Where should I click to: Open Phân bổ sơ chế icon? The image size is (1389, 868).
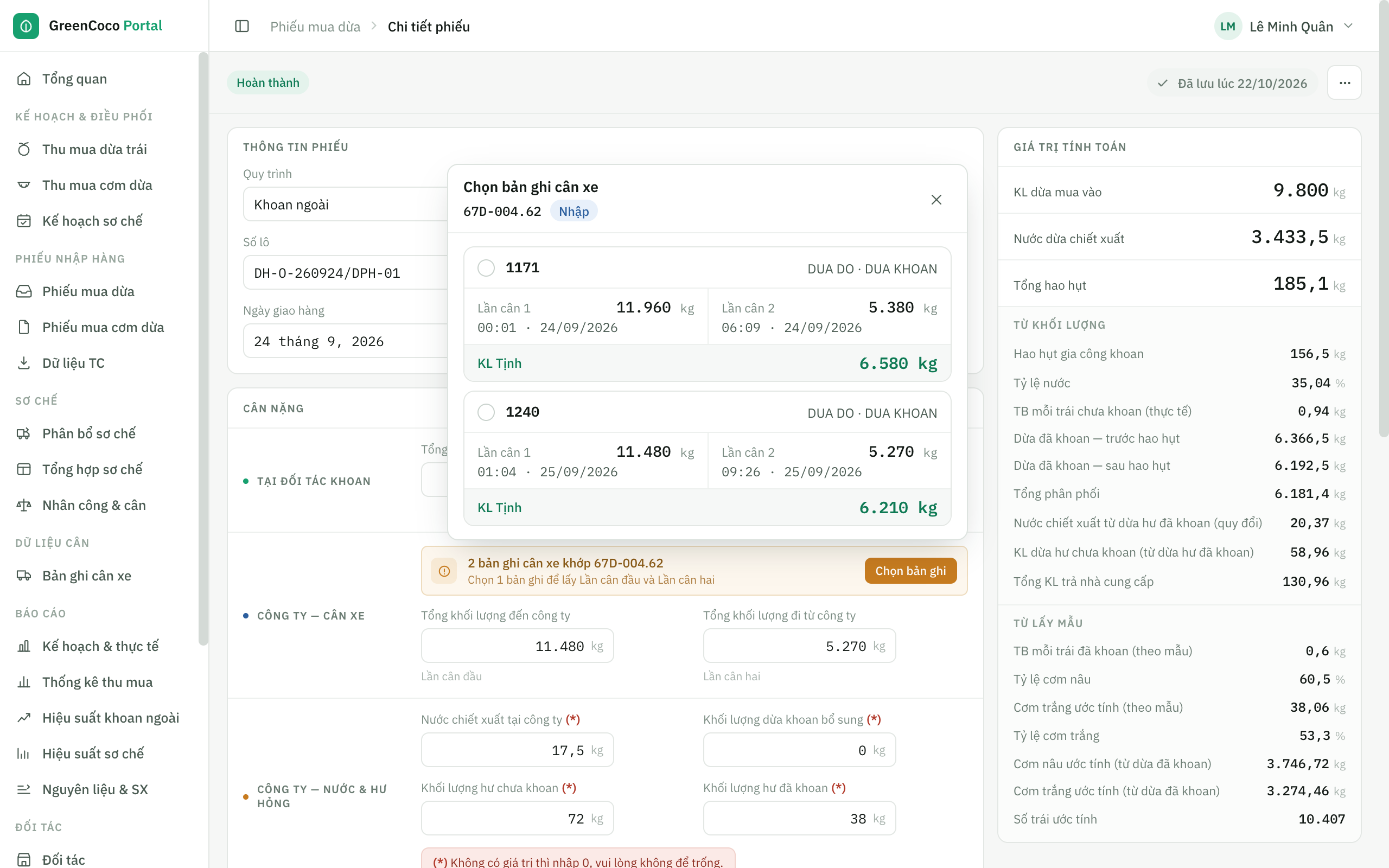click(x=23, y=433)
